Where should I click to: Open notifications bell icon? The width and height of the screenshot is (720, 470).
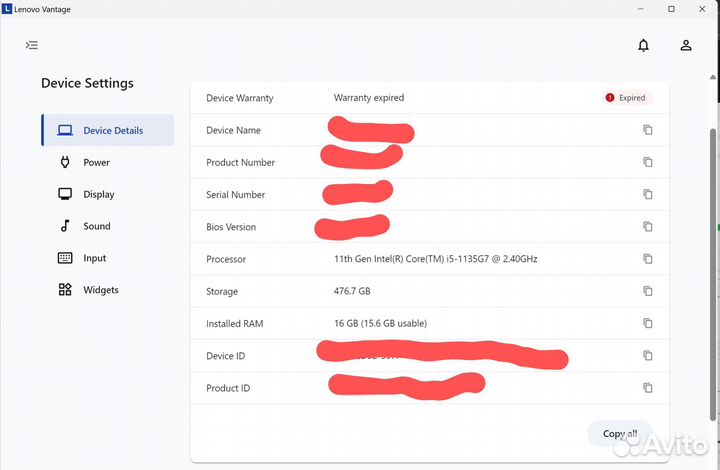[643, 45]
